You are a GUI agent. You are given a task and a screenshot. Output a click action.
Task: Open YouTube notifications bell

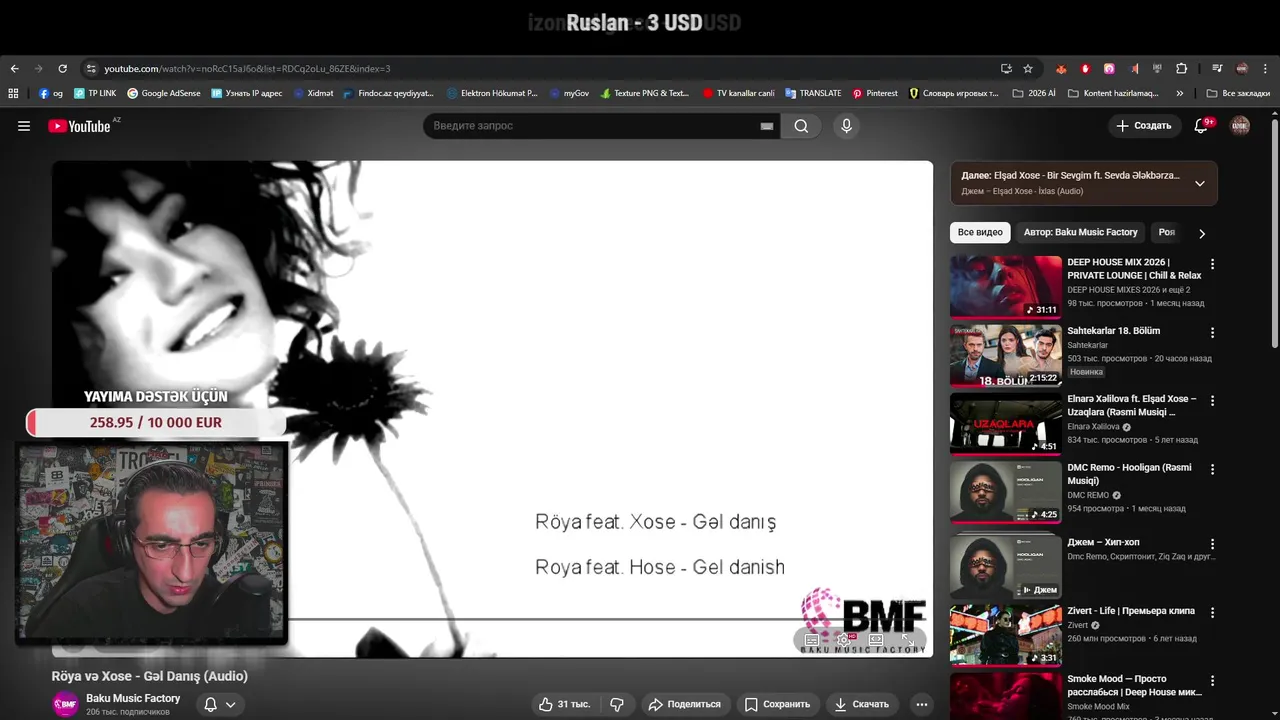[1202, 126]
